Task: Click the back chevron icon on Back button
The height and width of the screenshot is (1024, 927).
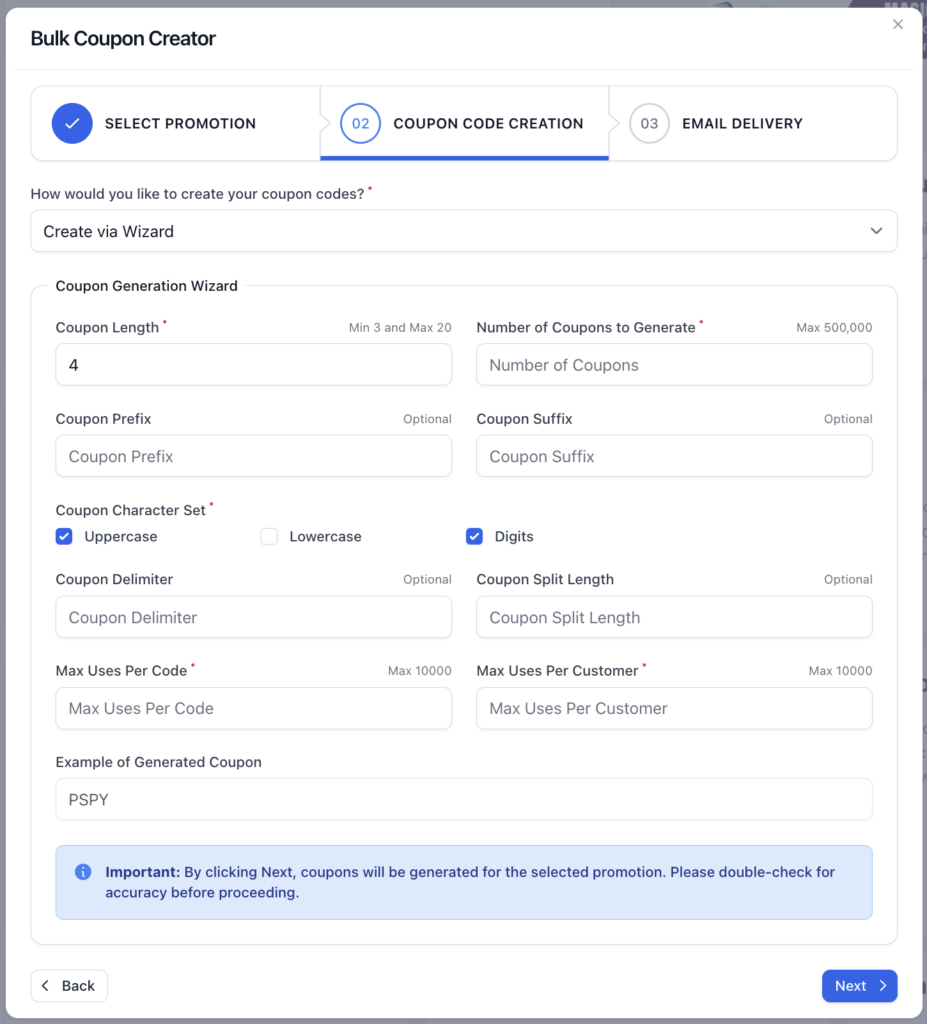Action: pos(47,985)
